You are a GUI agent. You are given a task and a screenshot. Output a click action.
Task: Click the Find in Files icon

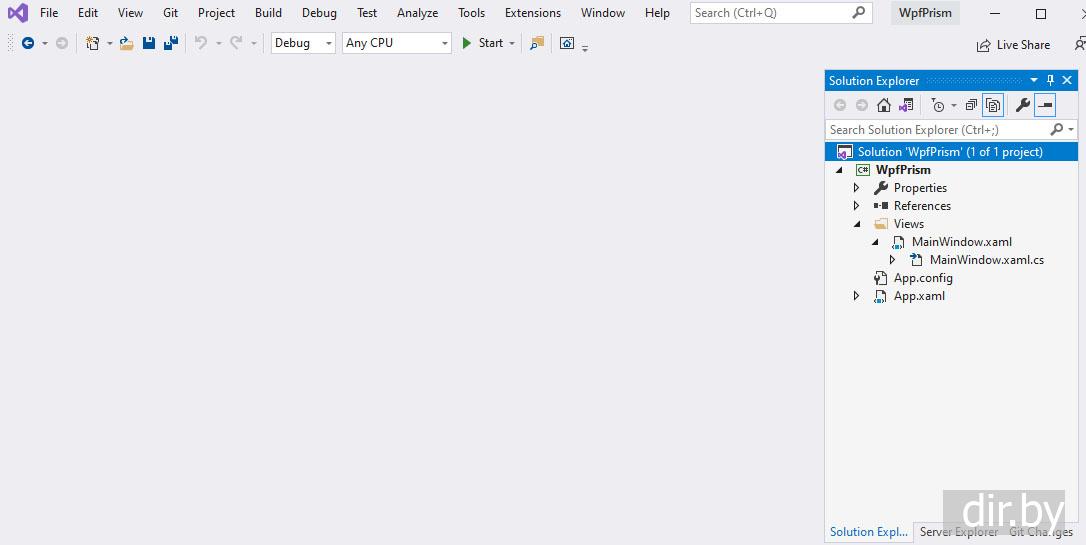pos(537,43)
